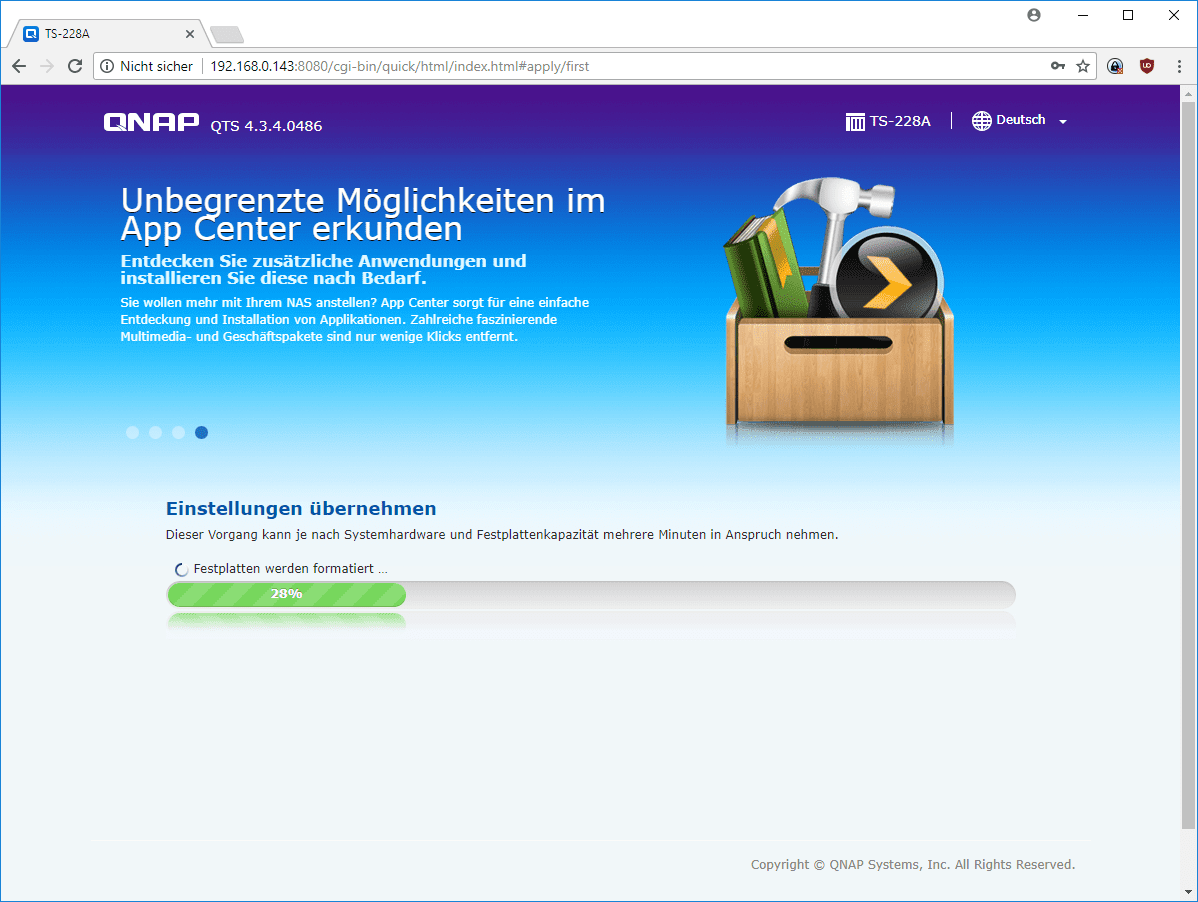This screenshot has height=902, width=1198.
Task: Minimize the Chrome window
Action: point(1083,15)
